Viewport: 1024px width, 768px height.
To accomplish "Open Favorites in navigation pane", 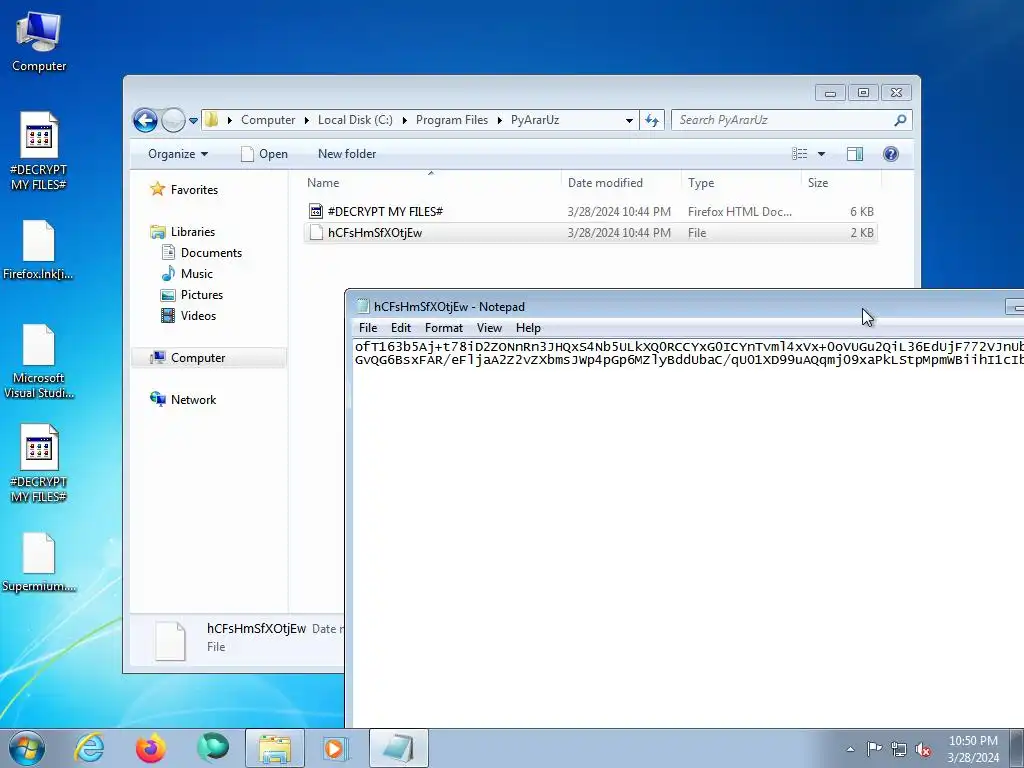I will (x=185, y=189).
